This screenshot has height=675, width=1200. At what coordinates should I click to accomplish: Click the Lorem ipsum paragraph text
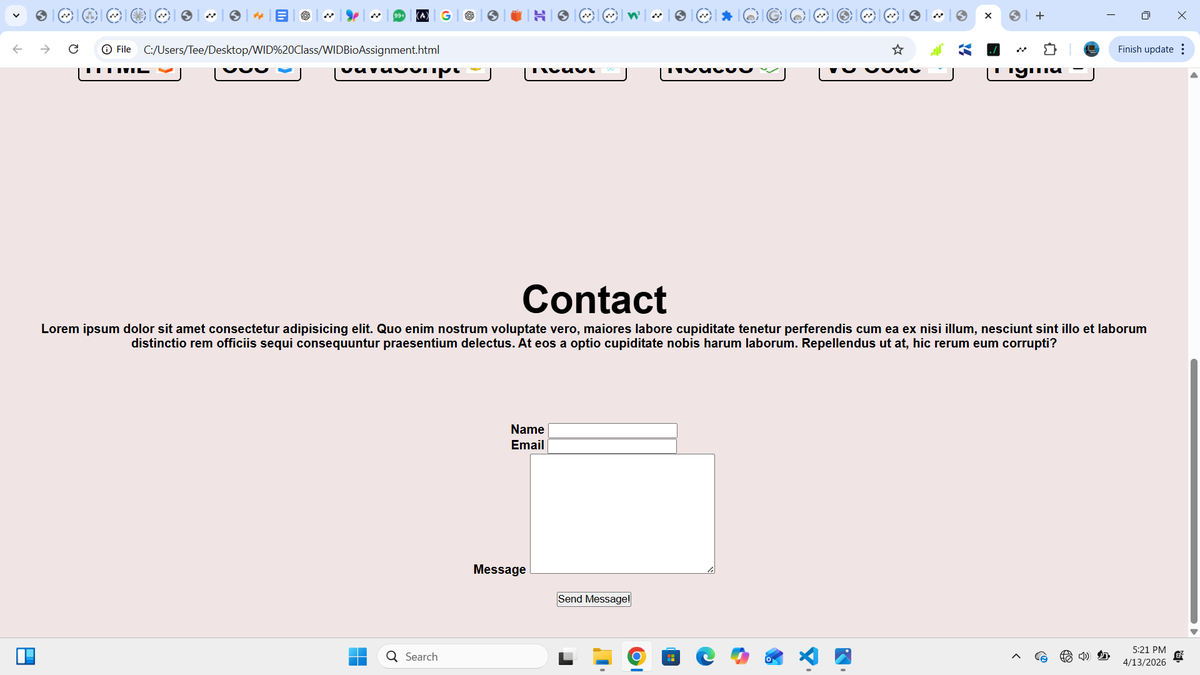(594, 335)
